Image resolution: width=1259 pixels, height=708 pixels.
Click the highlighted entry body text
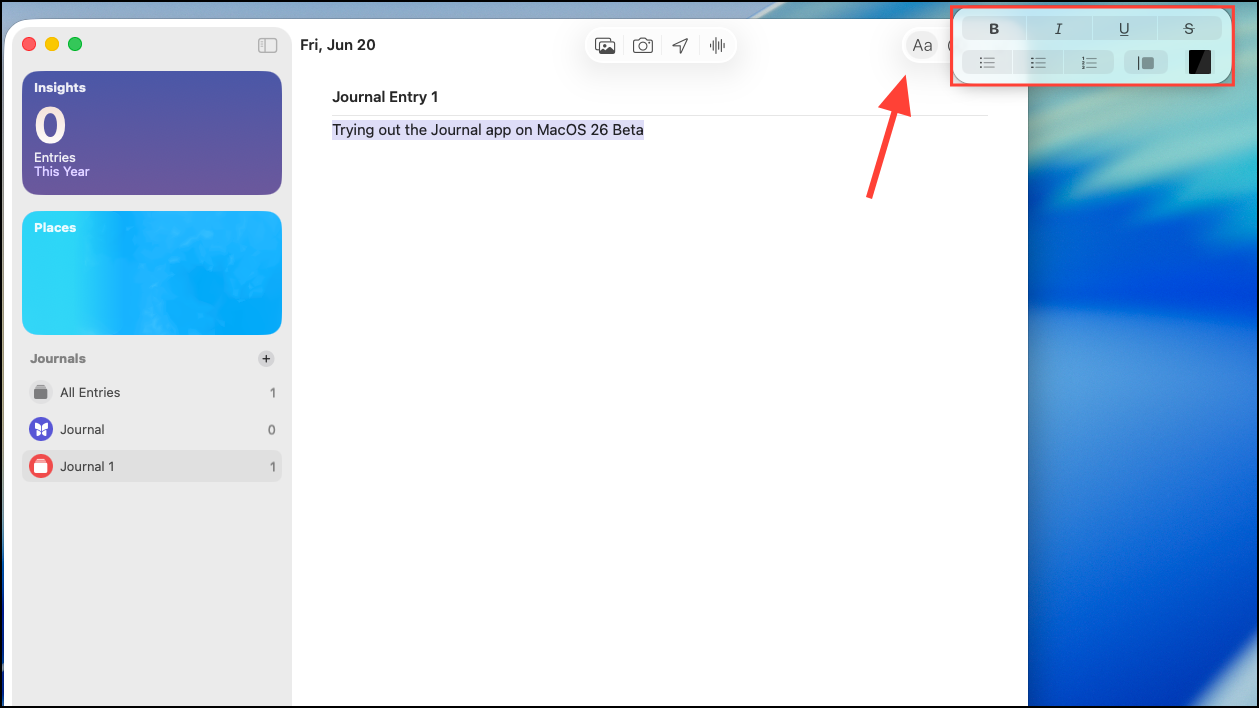coord(488,130)
